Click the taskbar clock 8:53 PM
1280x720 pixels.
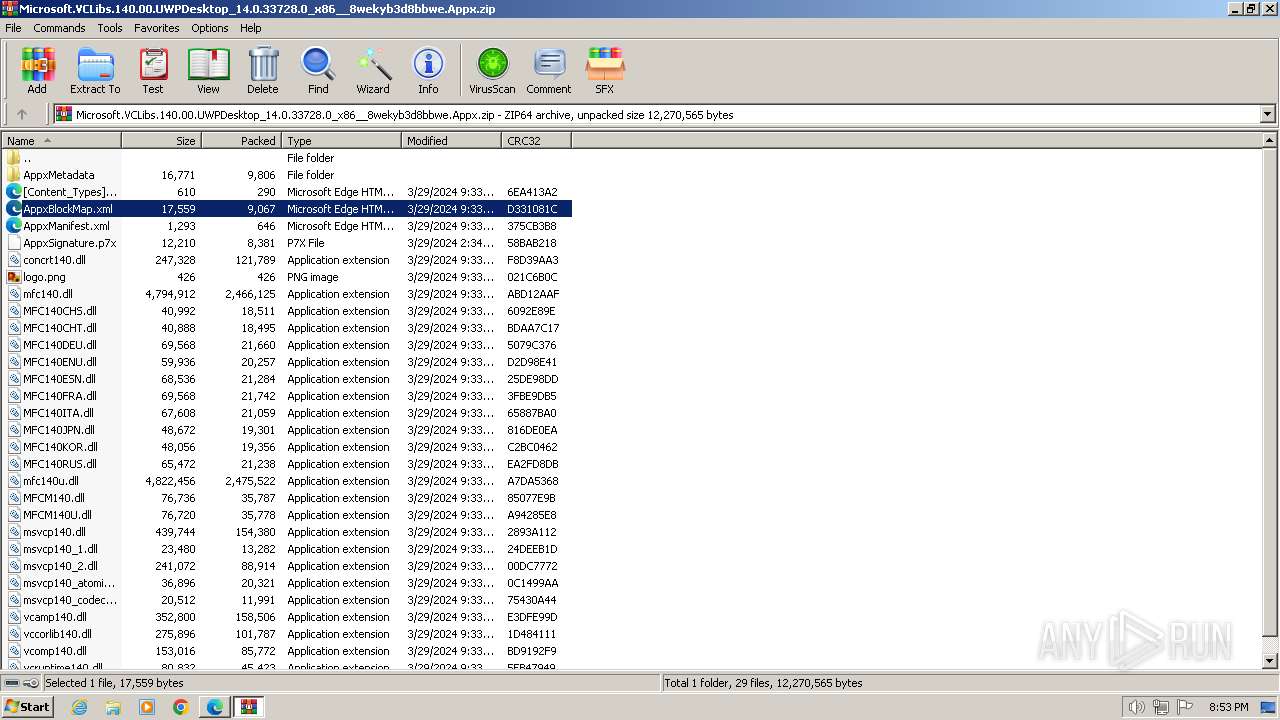tap(1228, 707)
